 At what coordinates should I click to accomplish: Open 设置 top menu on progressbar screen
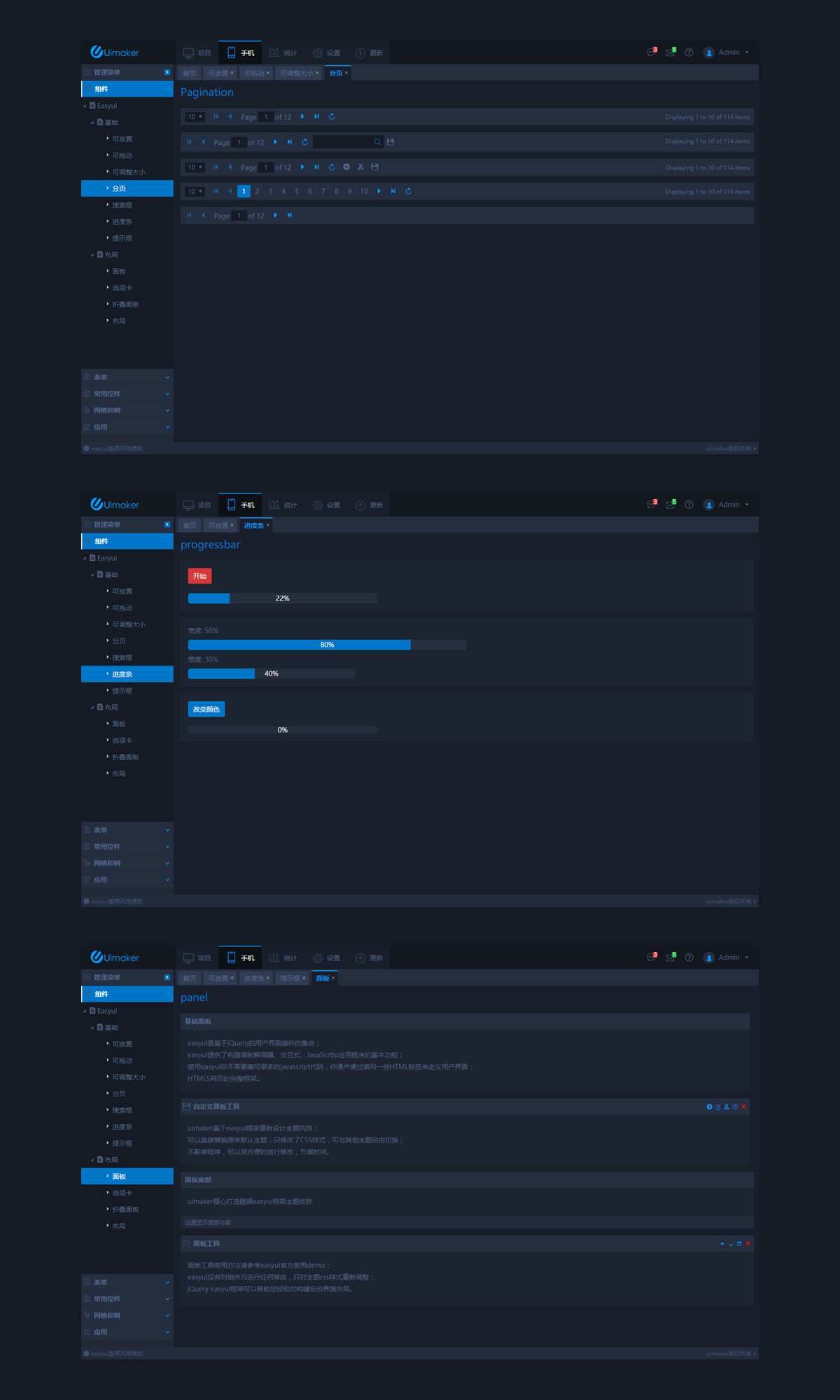[x=326, y=505]
